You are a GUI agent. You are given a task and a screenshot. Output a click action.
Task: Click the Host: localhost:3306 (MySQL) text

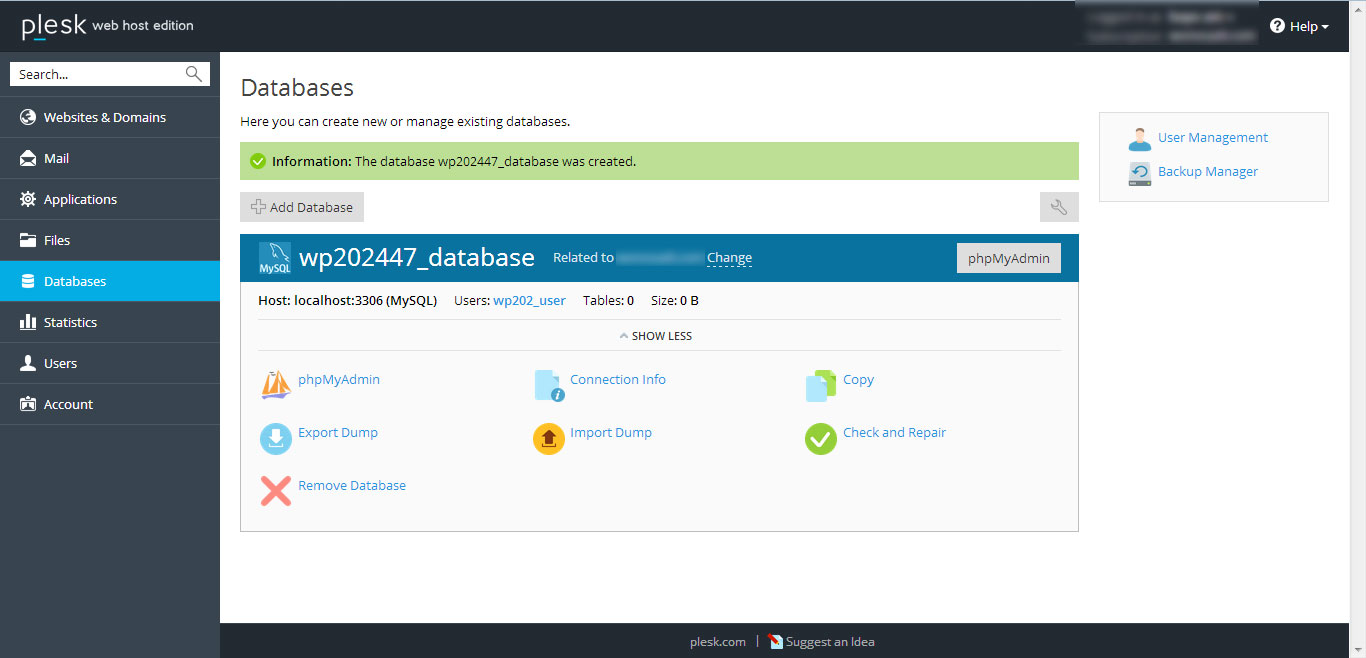tap(348, 300)
